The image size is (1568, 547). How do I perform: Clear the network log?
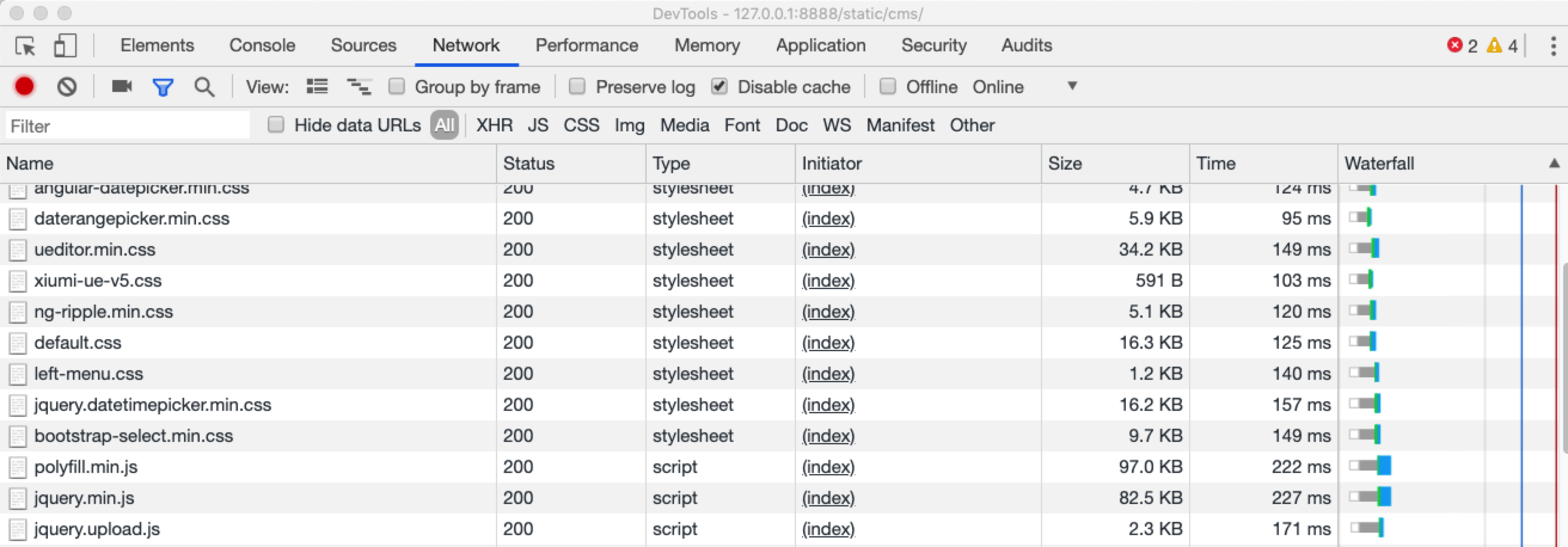pos(67,87)
